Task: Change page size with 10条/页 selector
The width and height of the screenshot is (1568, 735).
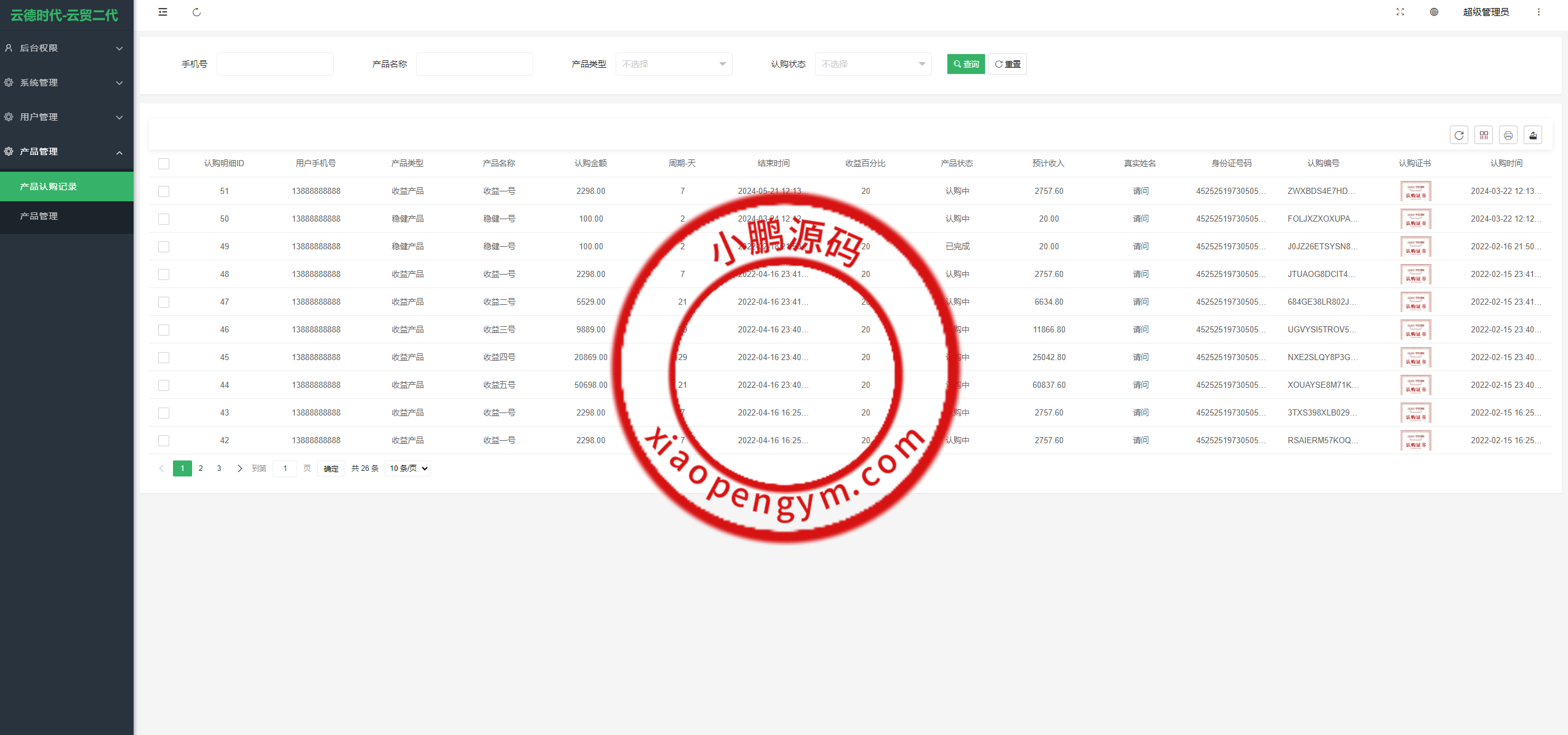Action: pos(407,468)
